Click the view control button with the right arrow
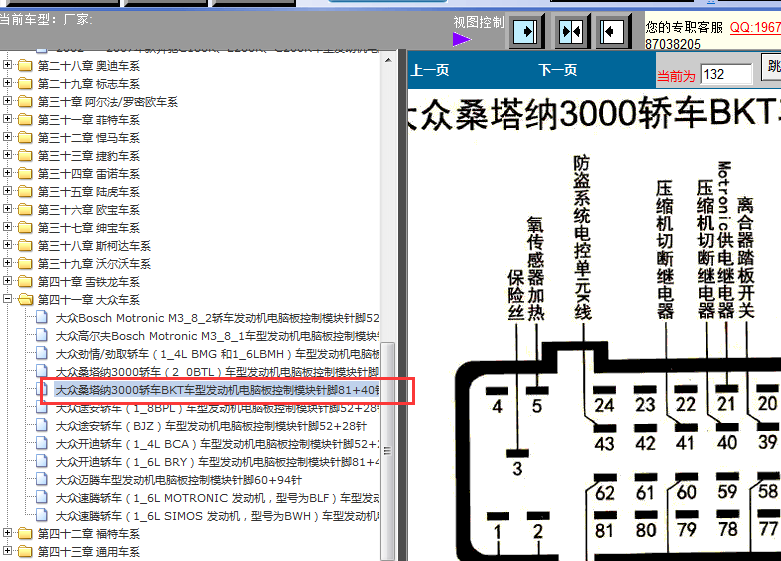781x561 pixels. [525, 32]
